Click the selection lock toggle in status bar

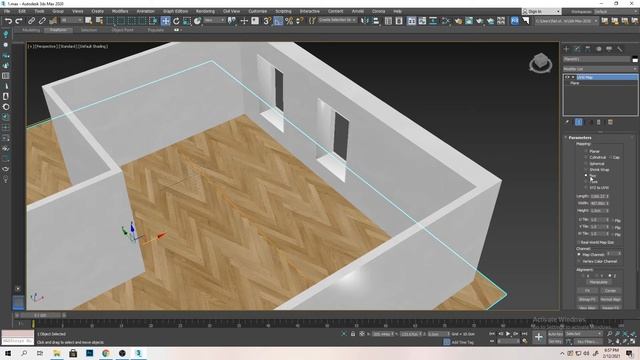[x=353, y=334]
